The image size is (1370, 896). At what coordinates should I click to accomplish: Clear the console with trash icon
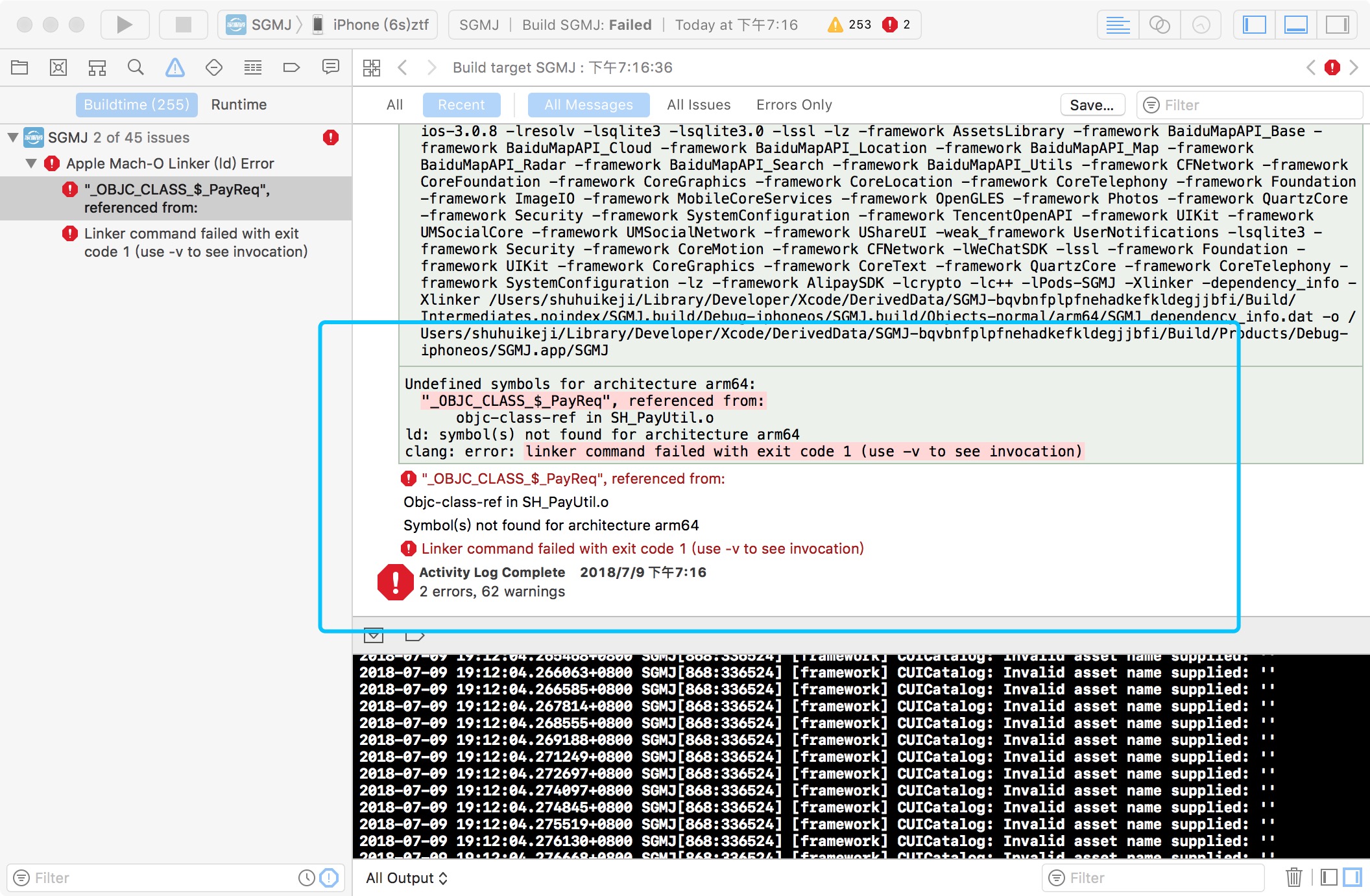click(x=1294, y=878)
